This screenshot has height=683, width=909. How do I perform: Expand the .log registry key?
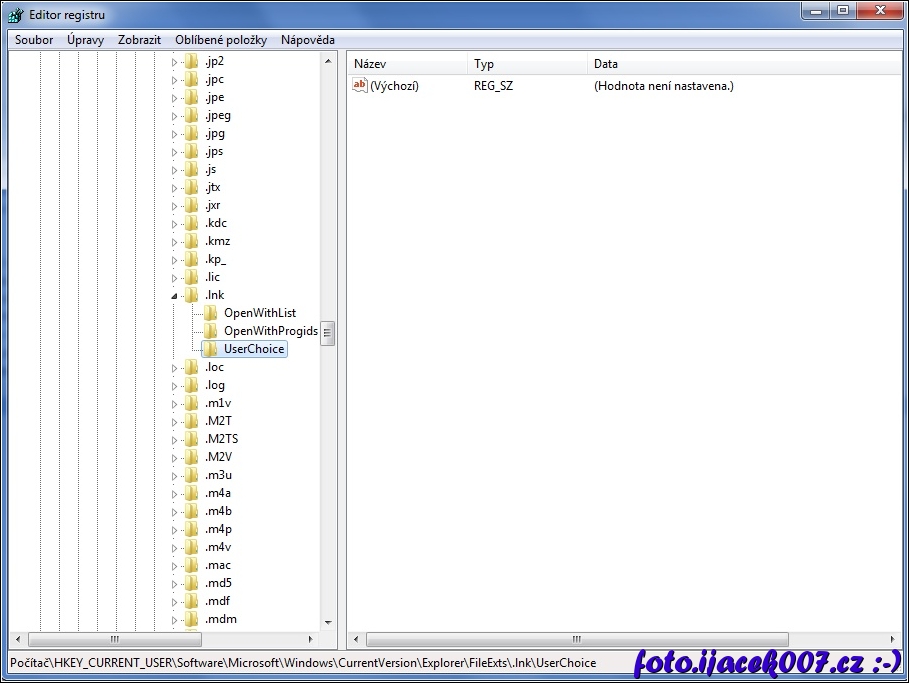[174, 385]
